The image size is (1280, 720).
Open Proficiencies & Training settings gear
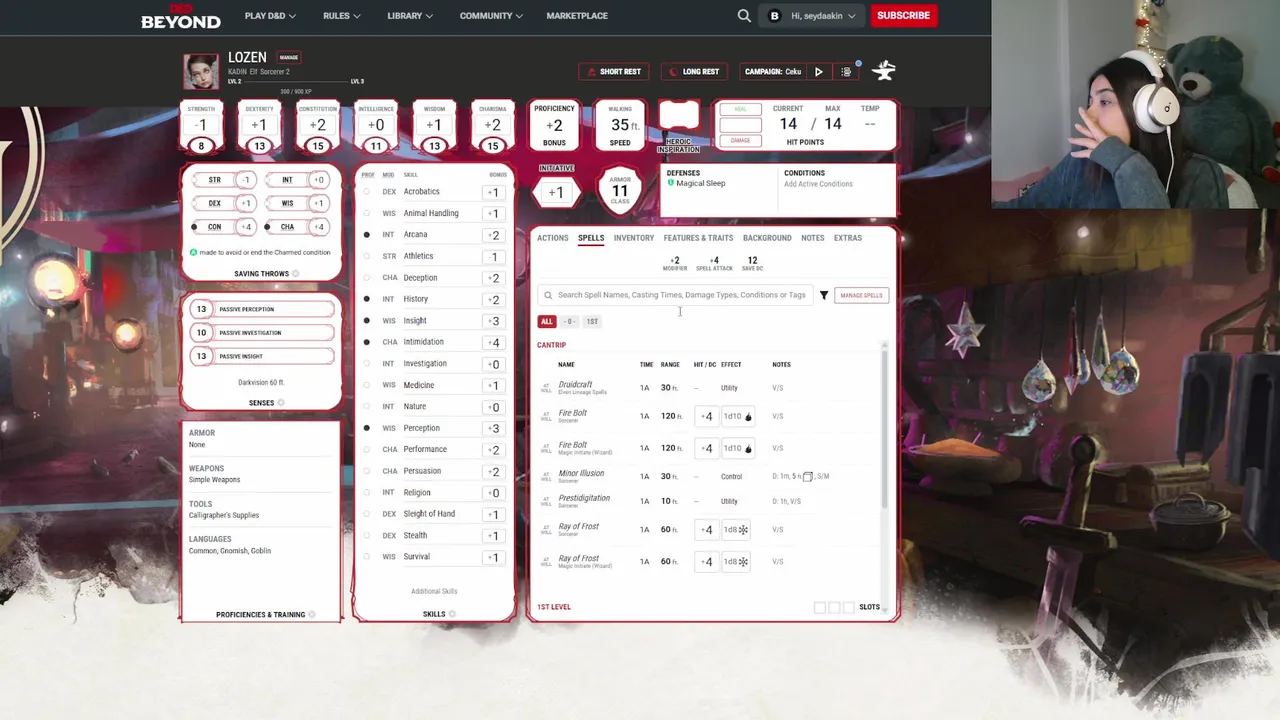312,615
